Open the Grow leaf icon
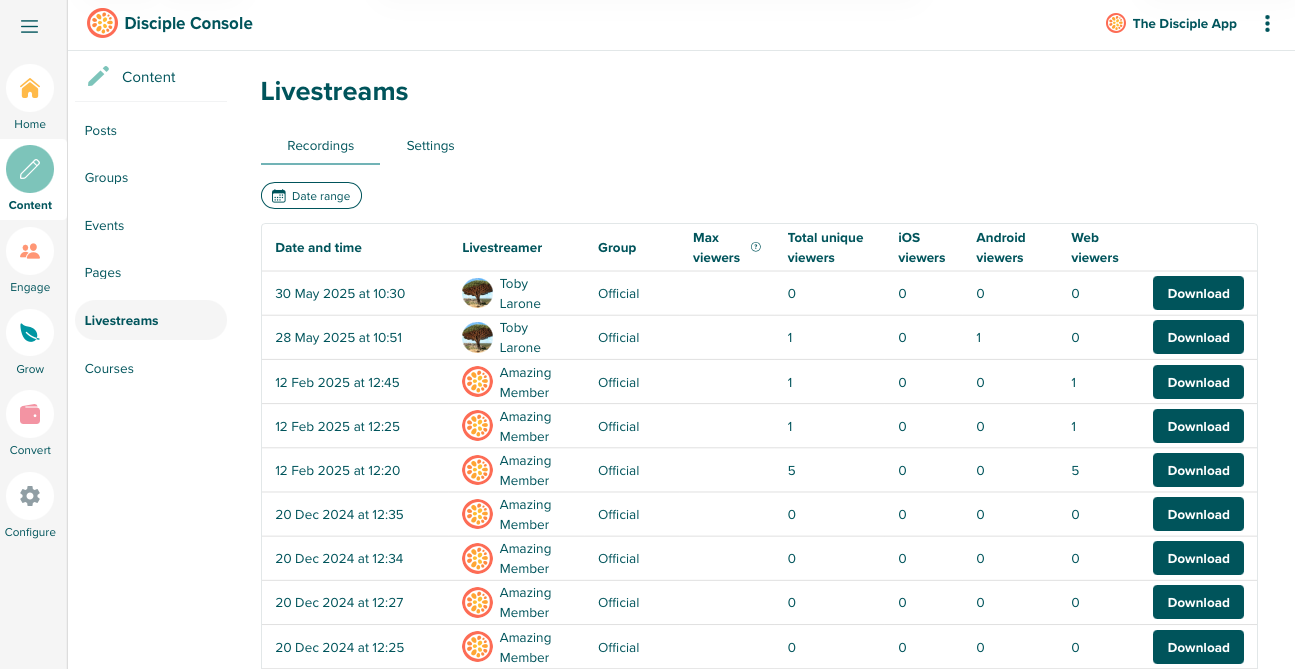Image resolution: width=1295 pixels, height=669 pixels. tap(30, 333)
